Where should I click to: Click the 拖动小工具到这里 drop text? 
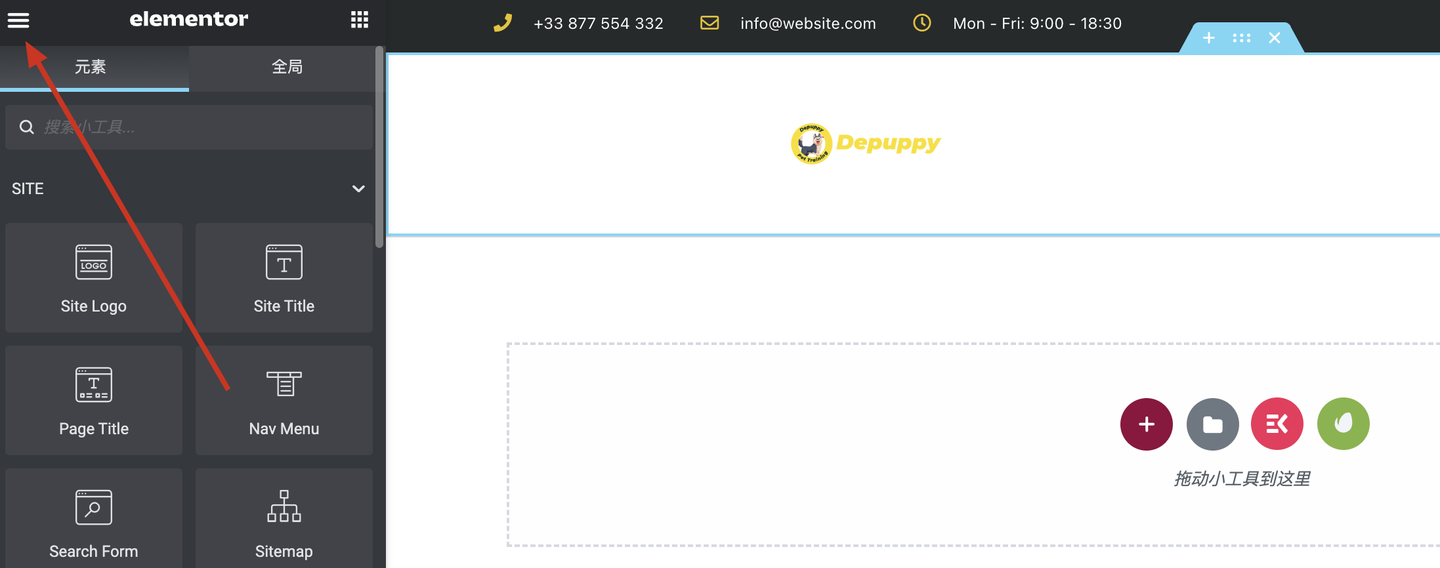[x=1241, y=479]
